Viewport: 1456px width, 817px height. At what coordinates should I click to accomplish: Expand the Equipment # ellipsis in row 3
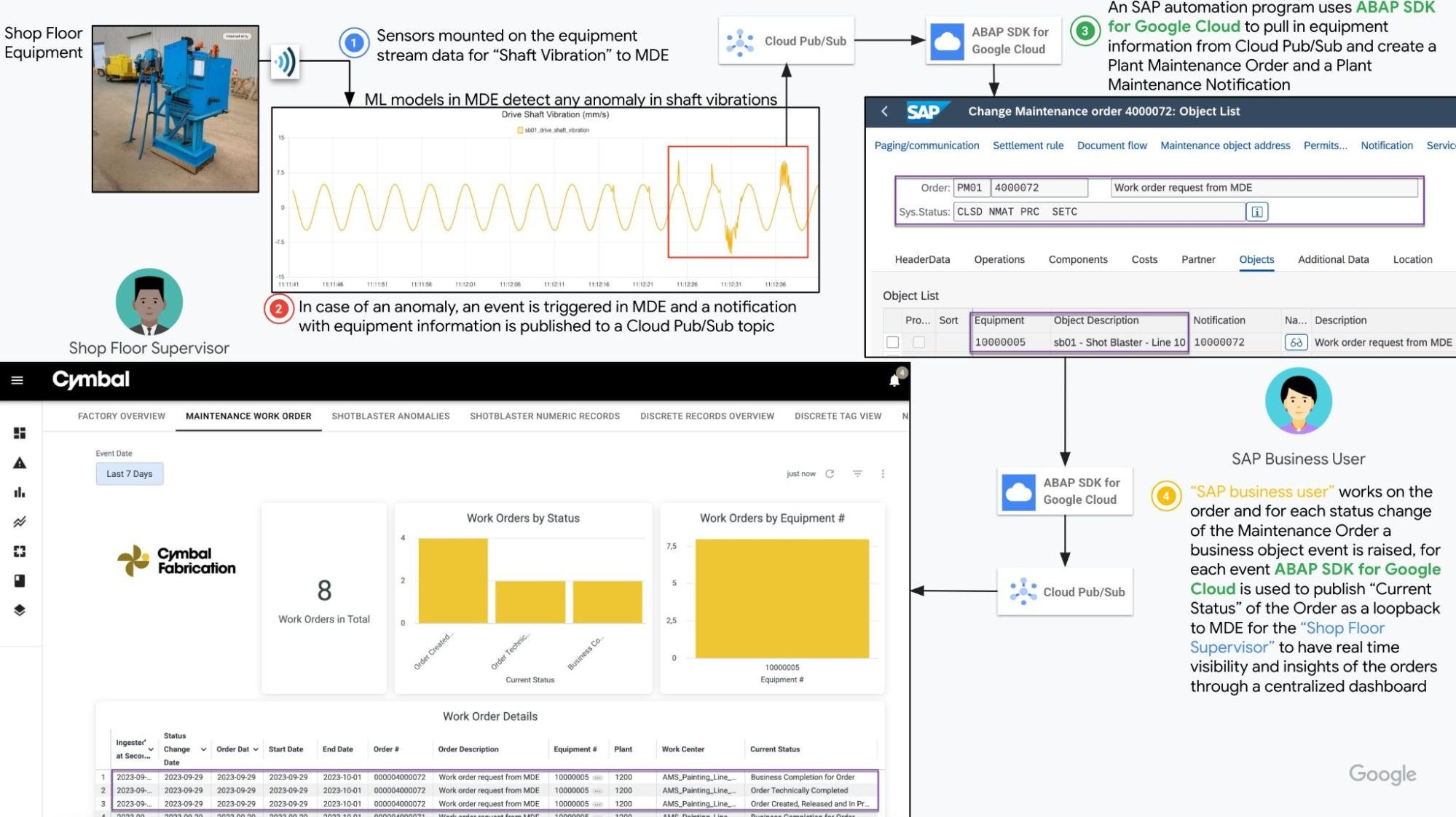click(x=597, y=805)
